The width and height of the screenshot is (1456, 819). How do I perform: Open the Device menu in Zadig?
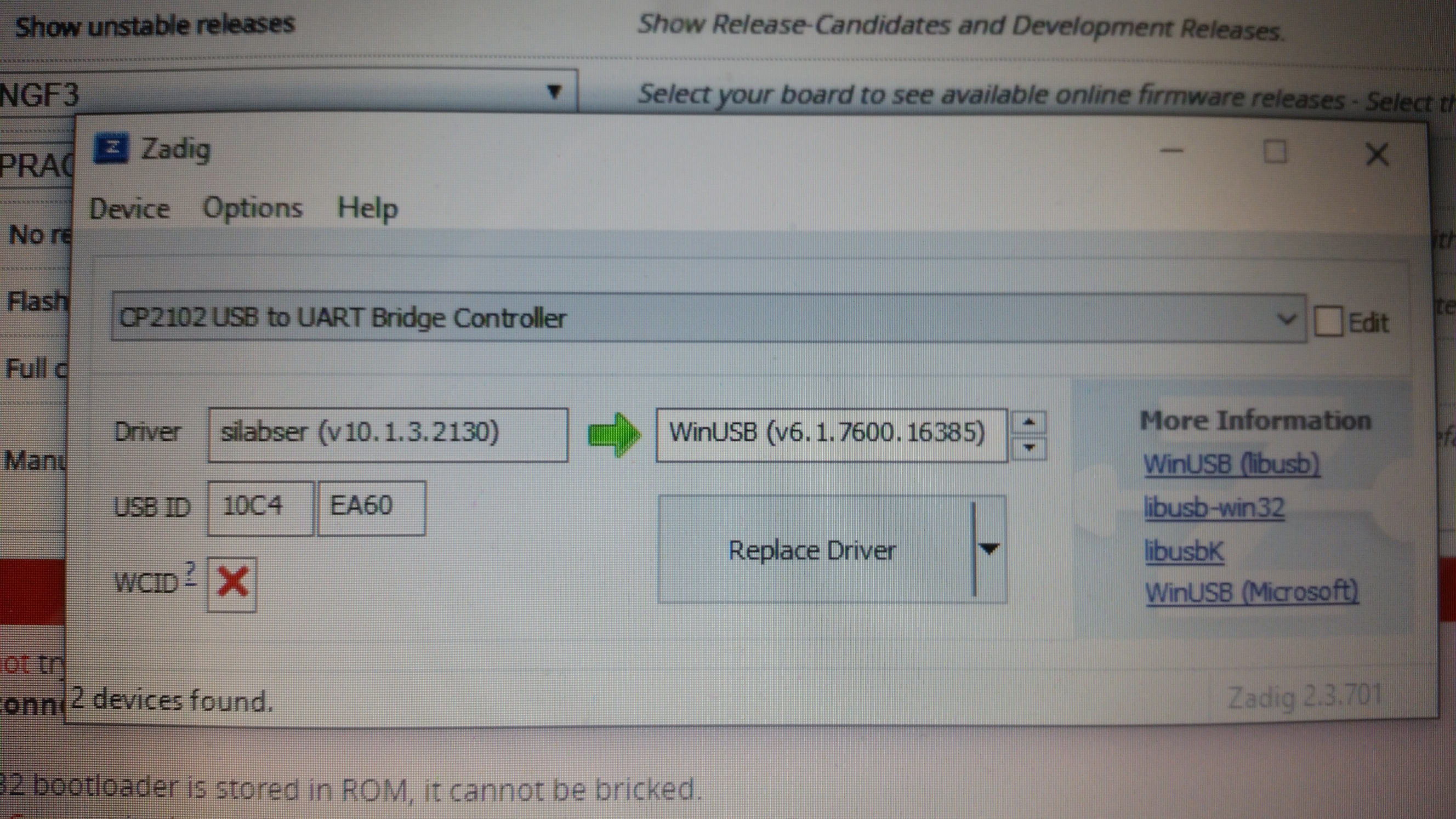[x=129, y=208]
